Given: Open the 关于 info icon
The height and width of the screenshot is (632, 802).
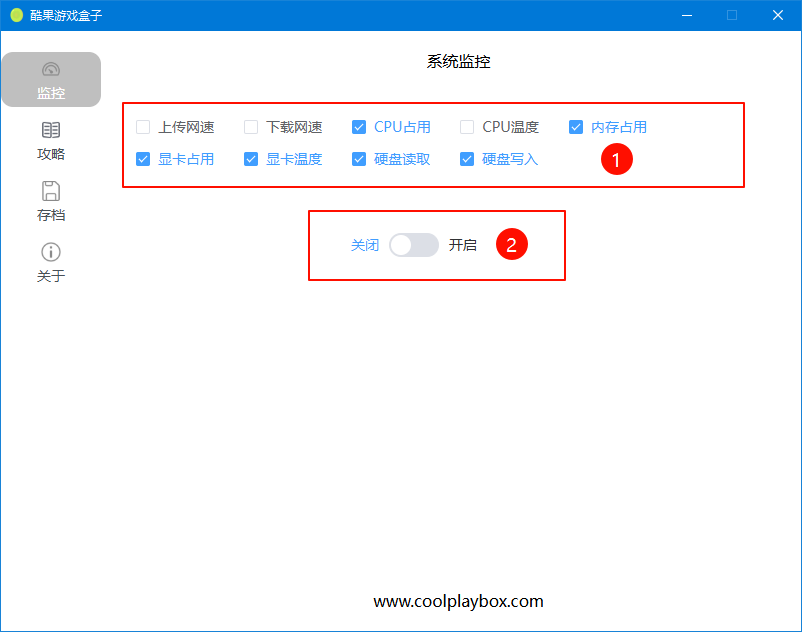Looking at the screenshot, I should coord(51,252).
